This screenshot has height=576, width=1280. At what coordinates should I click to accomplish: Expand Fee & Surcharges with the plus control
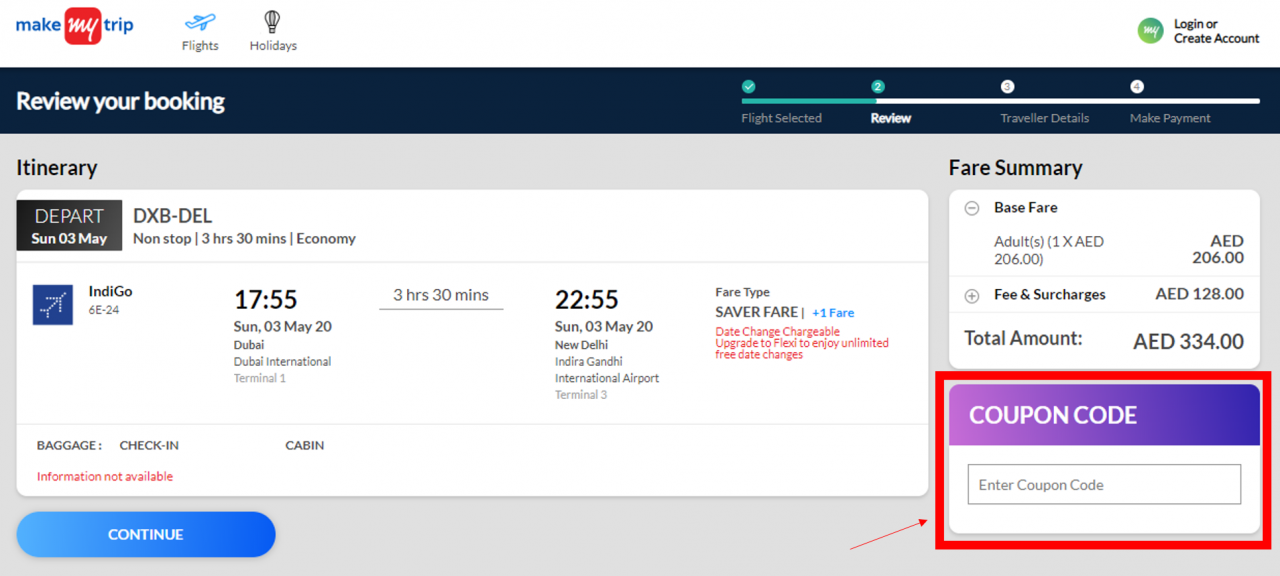(970, 295)
